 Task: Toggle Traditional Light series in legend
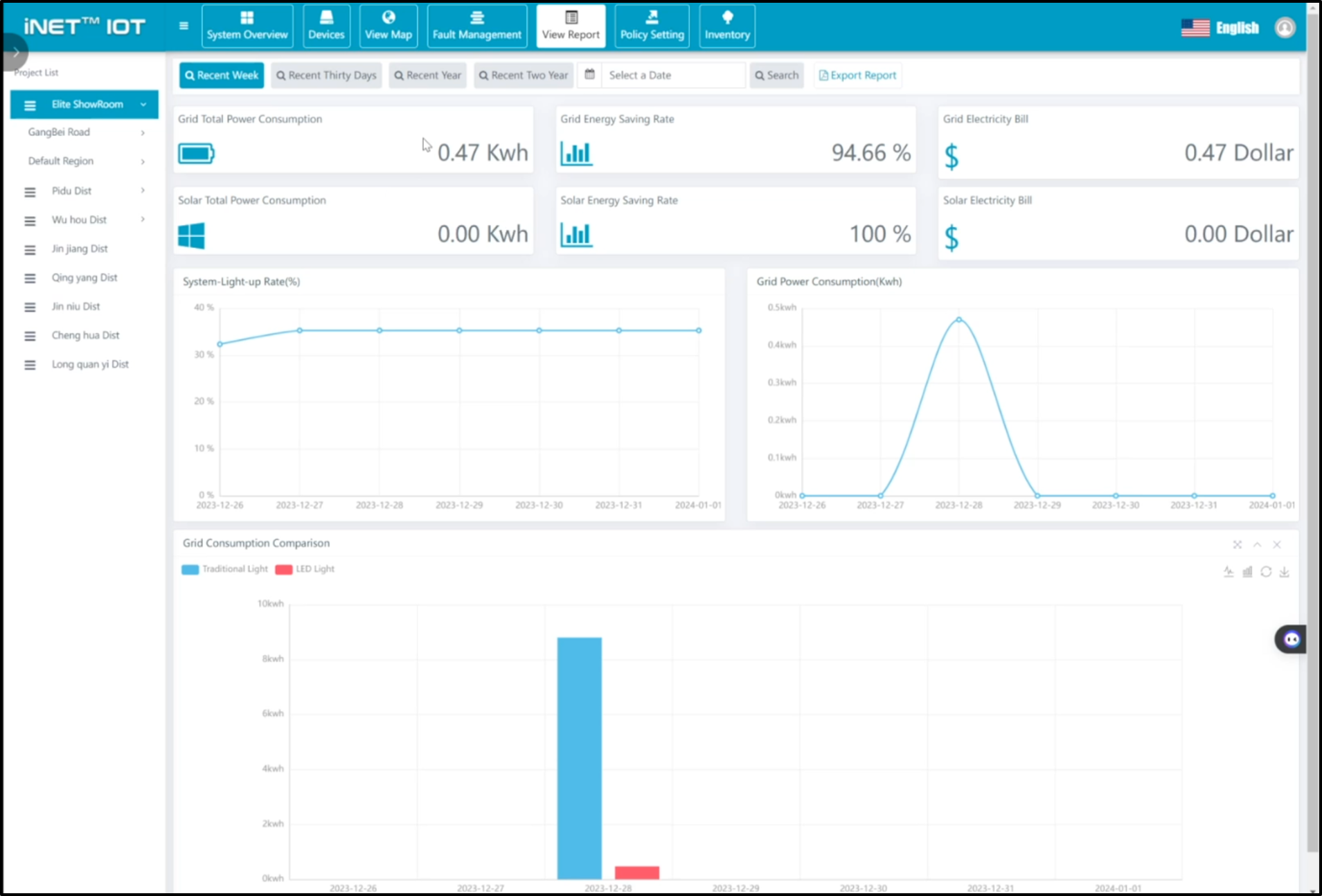pyautogui.click(x=224, y=569)
